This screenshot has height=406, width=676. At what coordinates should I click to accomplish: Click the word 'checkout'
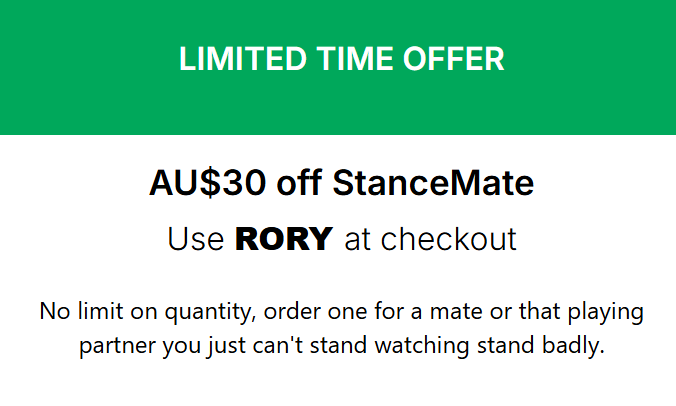448,238
